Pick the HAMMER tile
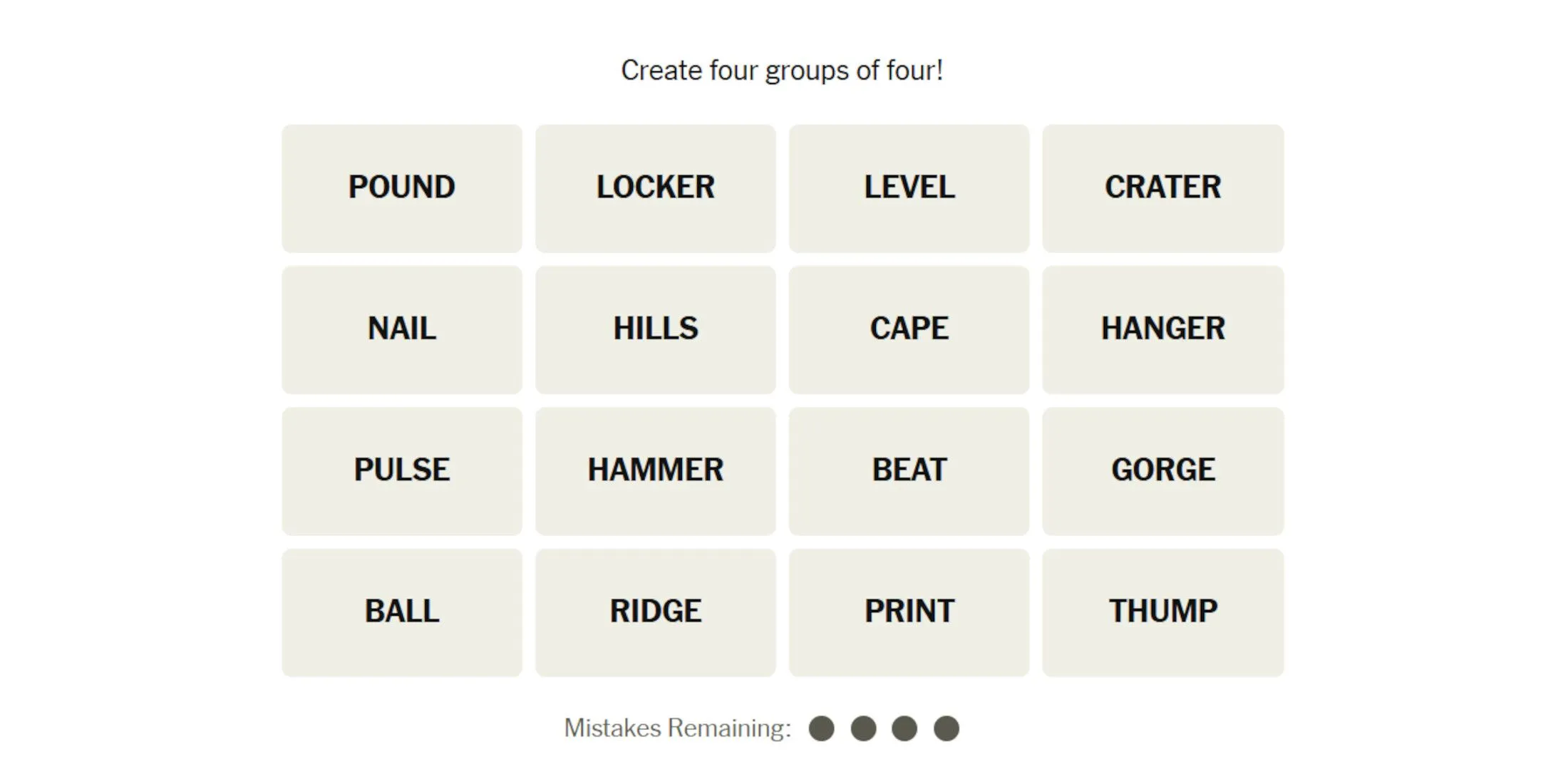Screen dimensions: 1568x784 (655, 470)
